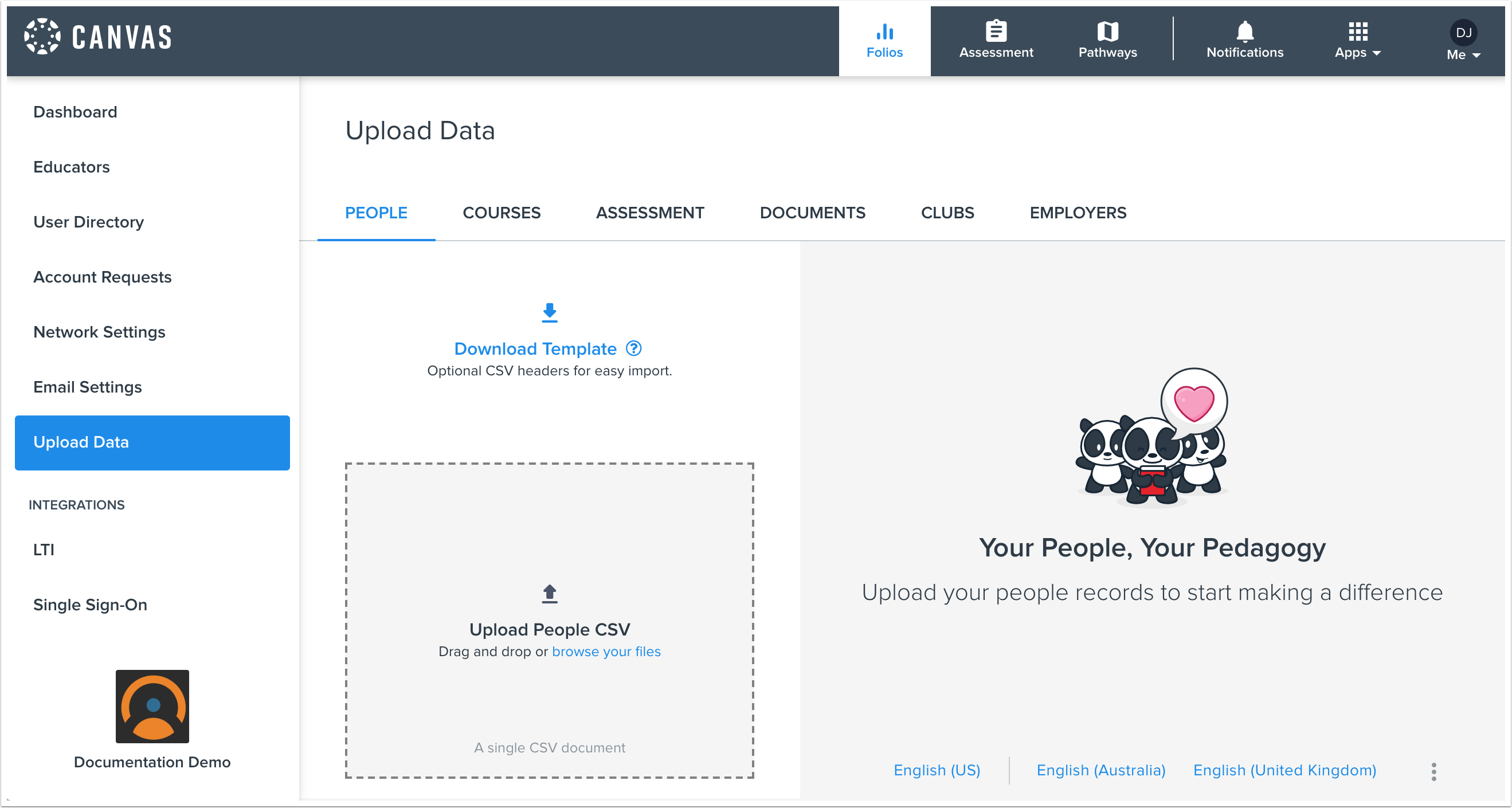Open Single Sign-On integration settings
This screenshot has height=808, width=1512.
(91, 605)
